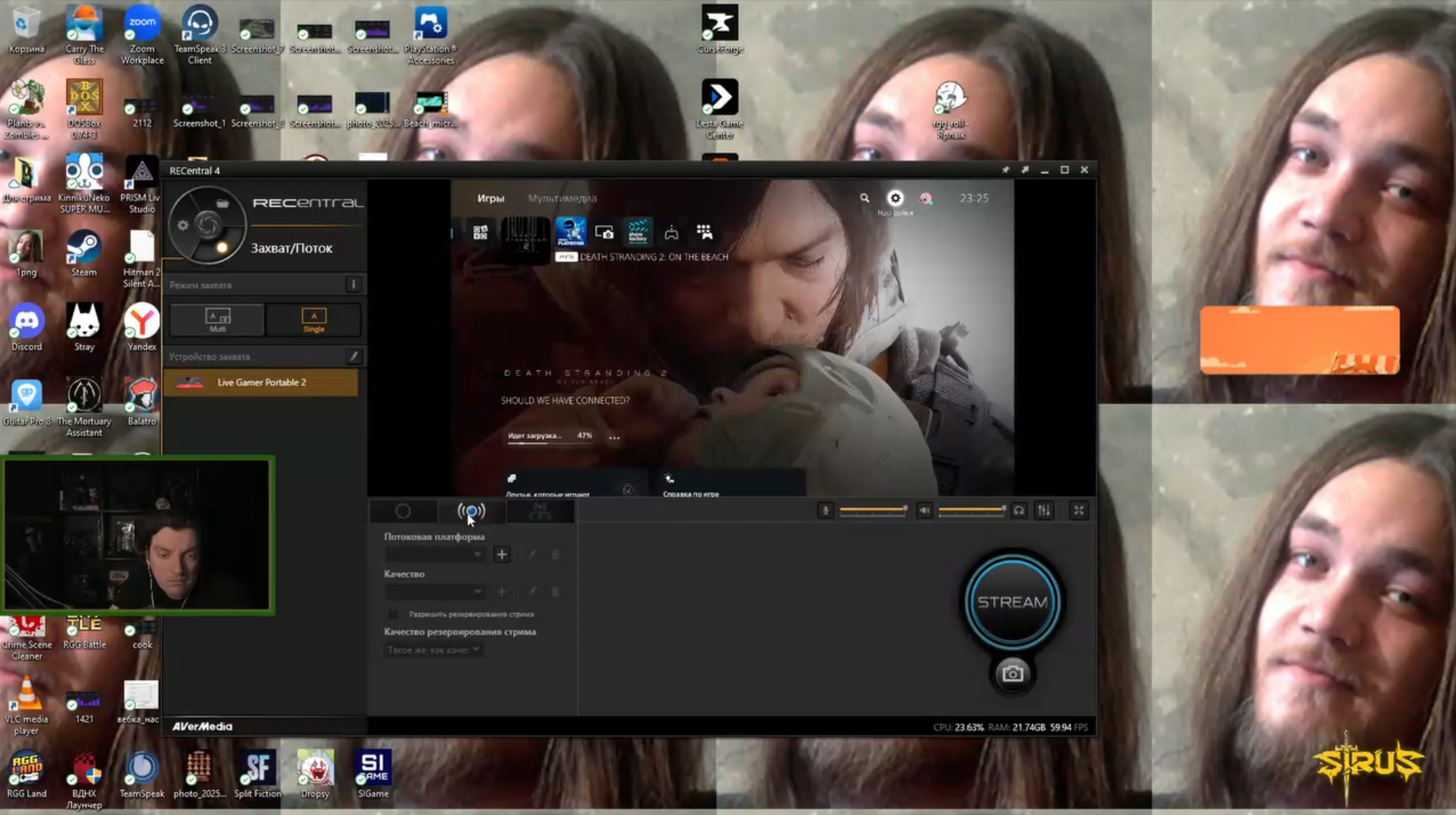
Task: Select Multi capture mode
Action: (x=217, y=320)
